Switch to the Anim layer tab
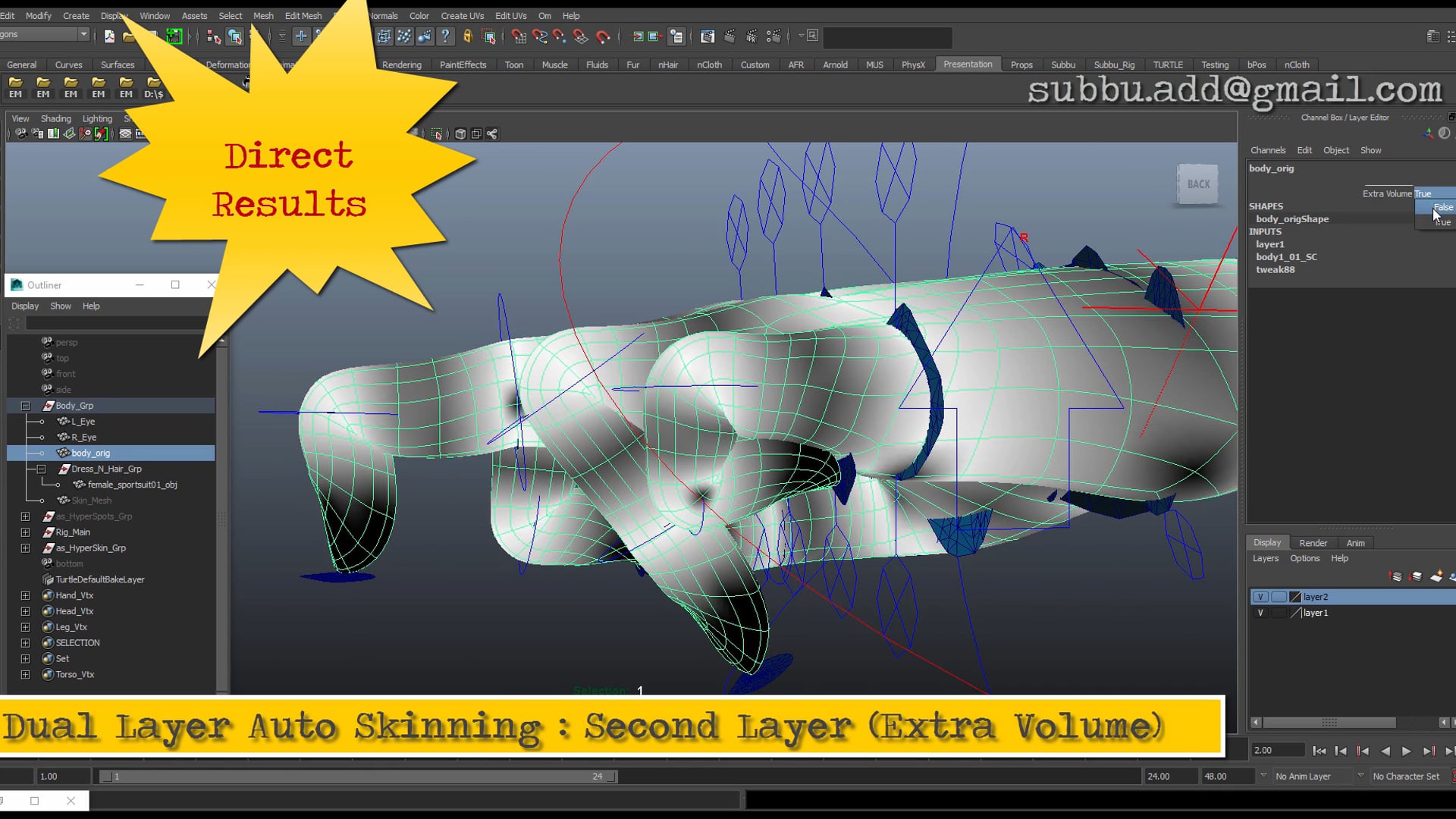 1355,543
